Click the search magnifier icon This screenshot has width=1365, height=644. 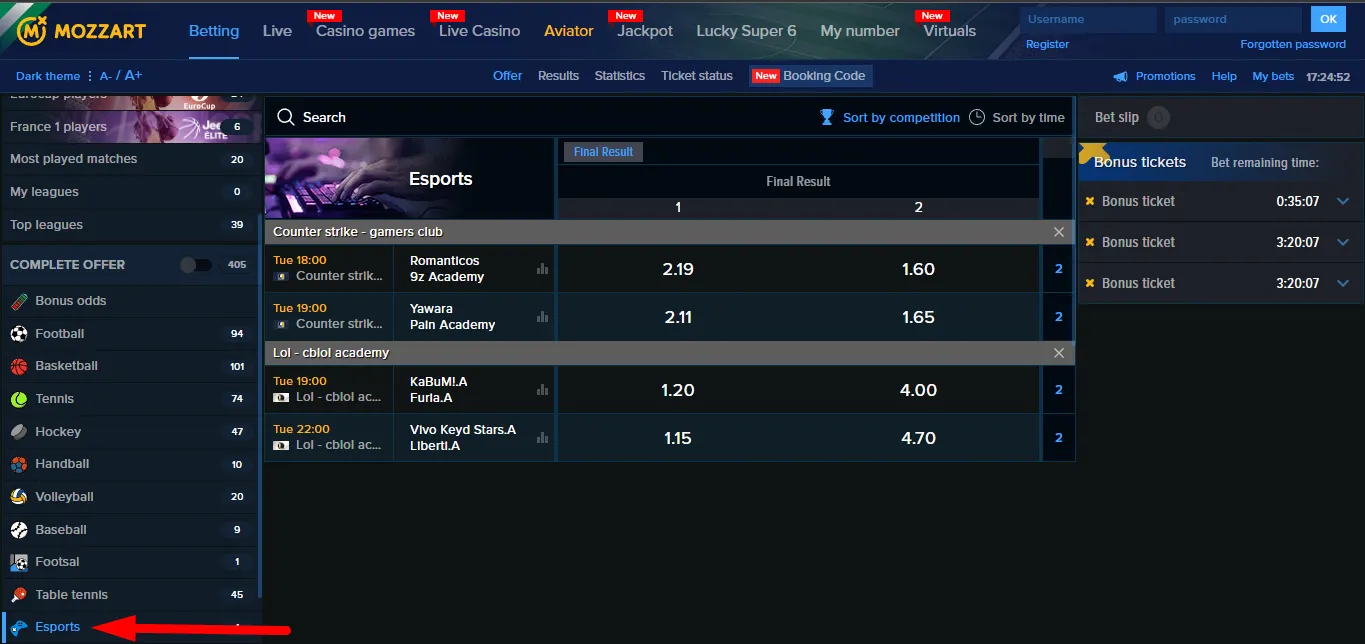point(286,117)
